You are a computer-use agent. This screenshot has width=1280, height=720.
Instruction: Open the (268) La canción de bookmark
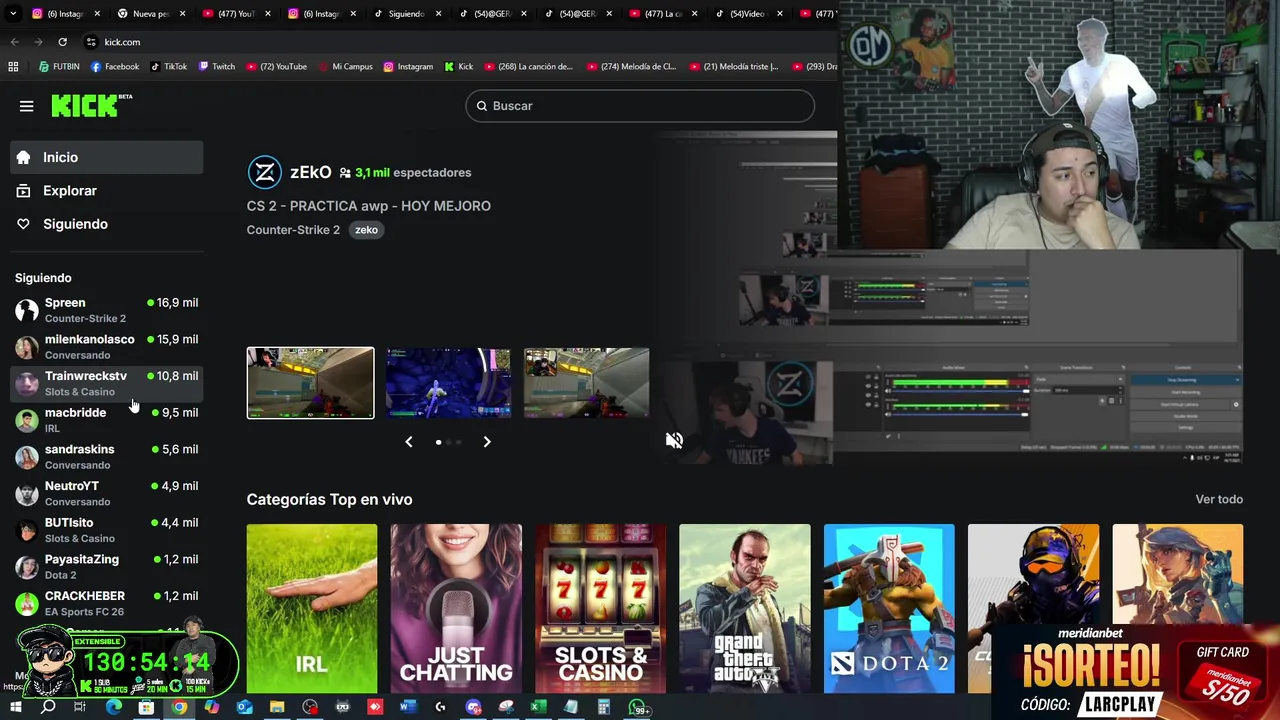coord(529,67)
